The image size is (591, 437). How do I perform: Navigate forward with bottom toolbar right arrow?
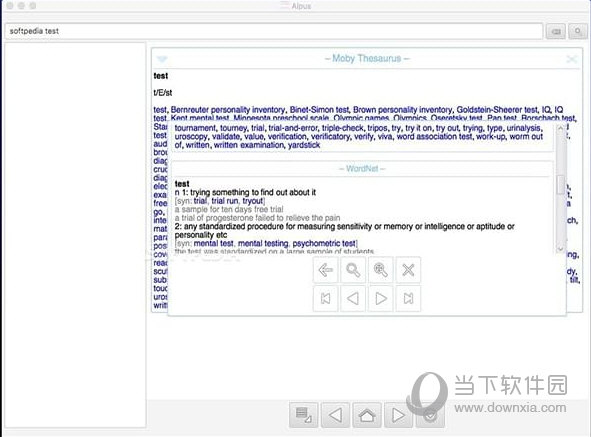[x=398, y=415]
